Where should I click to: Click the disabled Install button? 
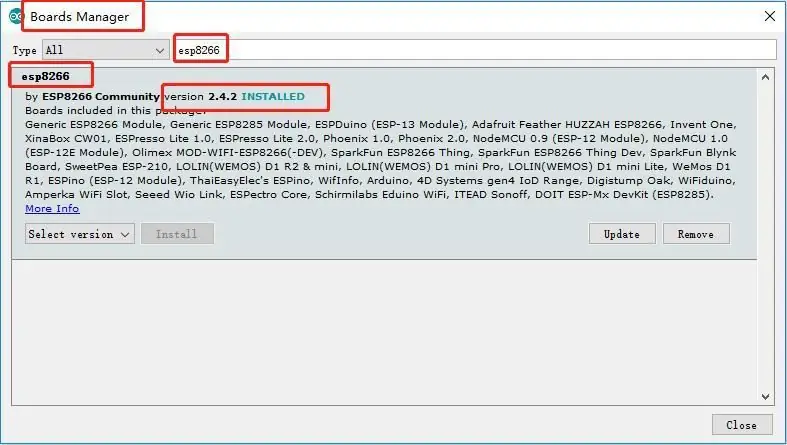pos(177,234)
